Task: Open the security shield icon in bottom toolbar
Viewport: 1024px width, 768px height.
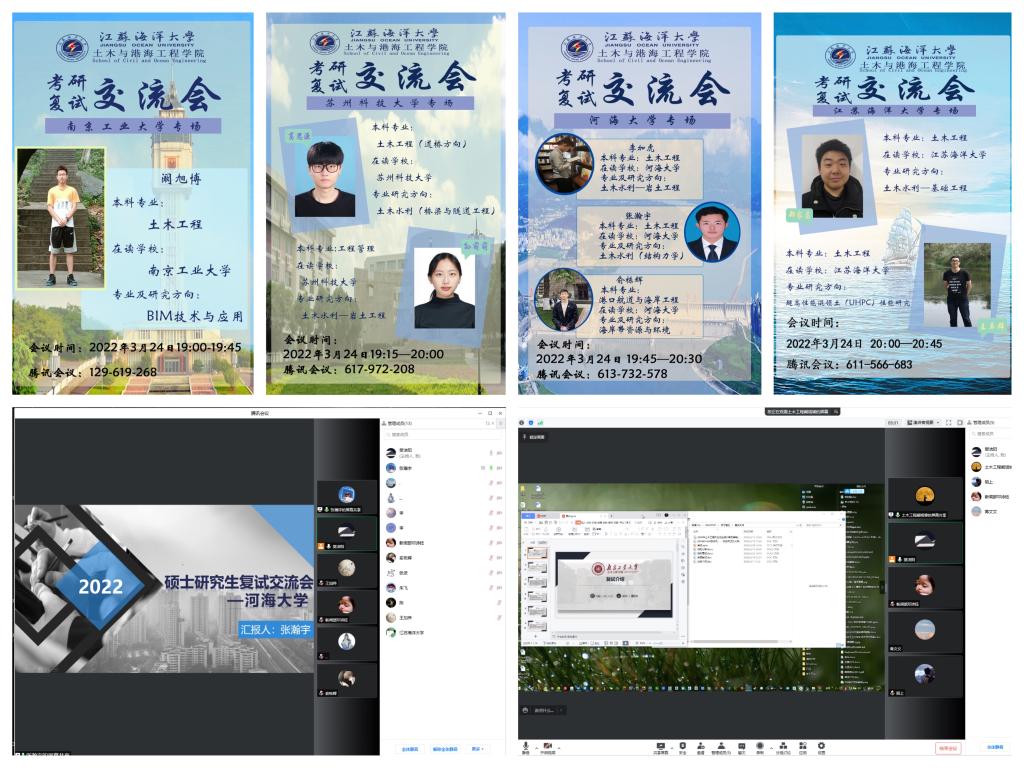Action: (682, 745)
